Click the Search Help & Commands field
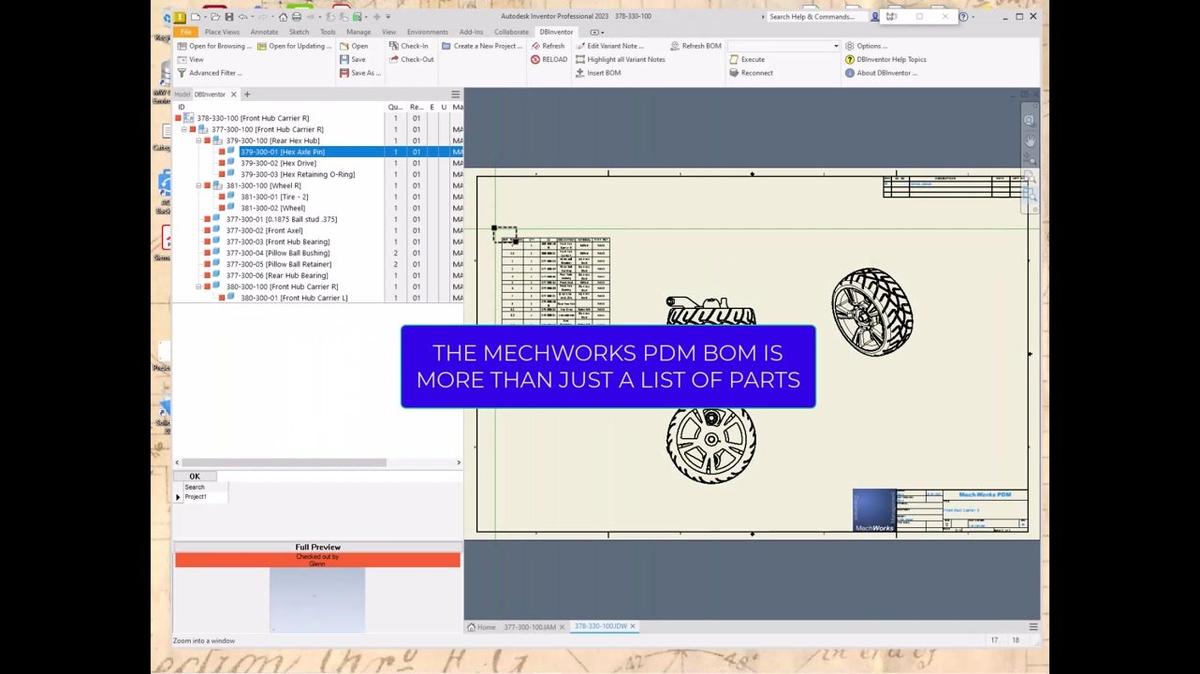This screenshot has width=1200, height=674. pyautogui.click(x=816, y=17)
